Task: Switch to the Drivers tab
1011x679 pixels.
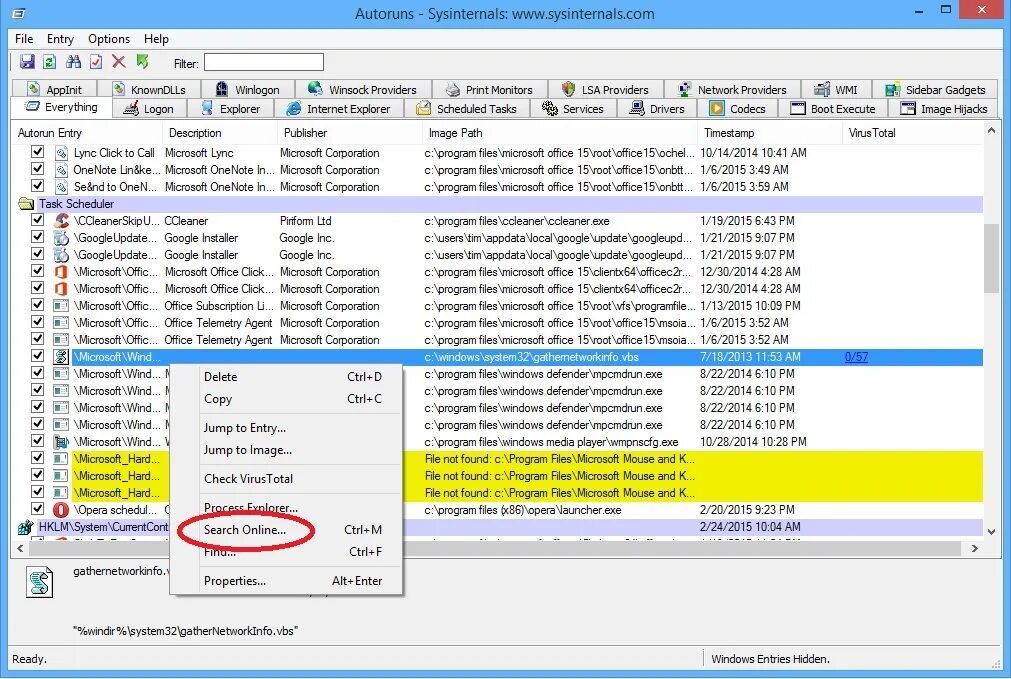Action: tap(658, 108)
